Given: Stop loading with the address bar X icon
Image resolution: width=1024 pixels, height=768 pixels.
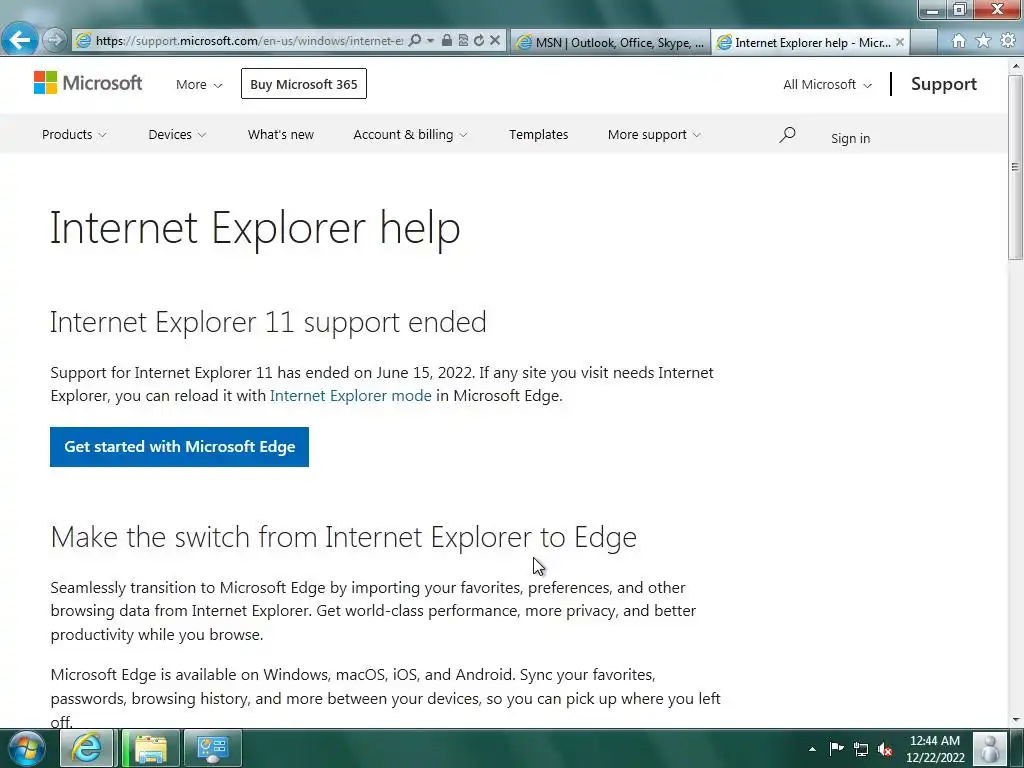Looking at the screenshot, I should click(x=495, y=40).
